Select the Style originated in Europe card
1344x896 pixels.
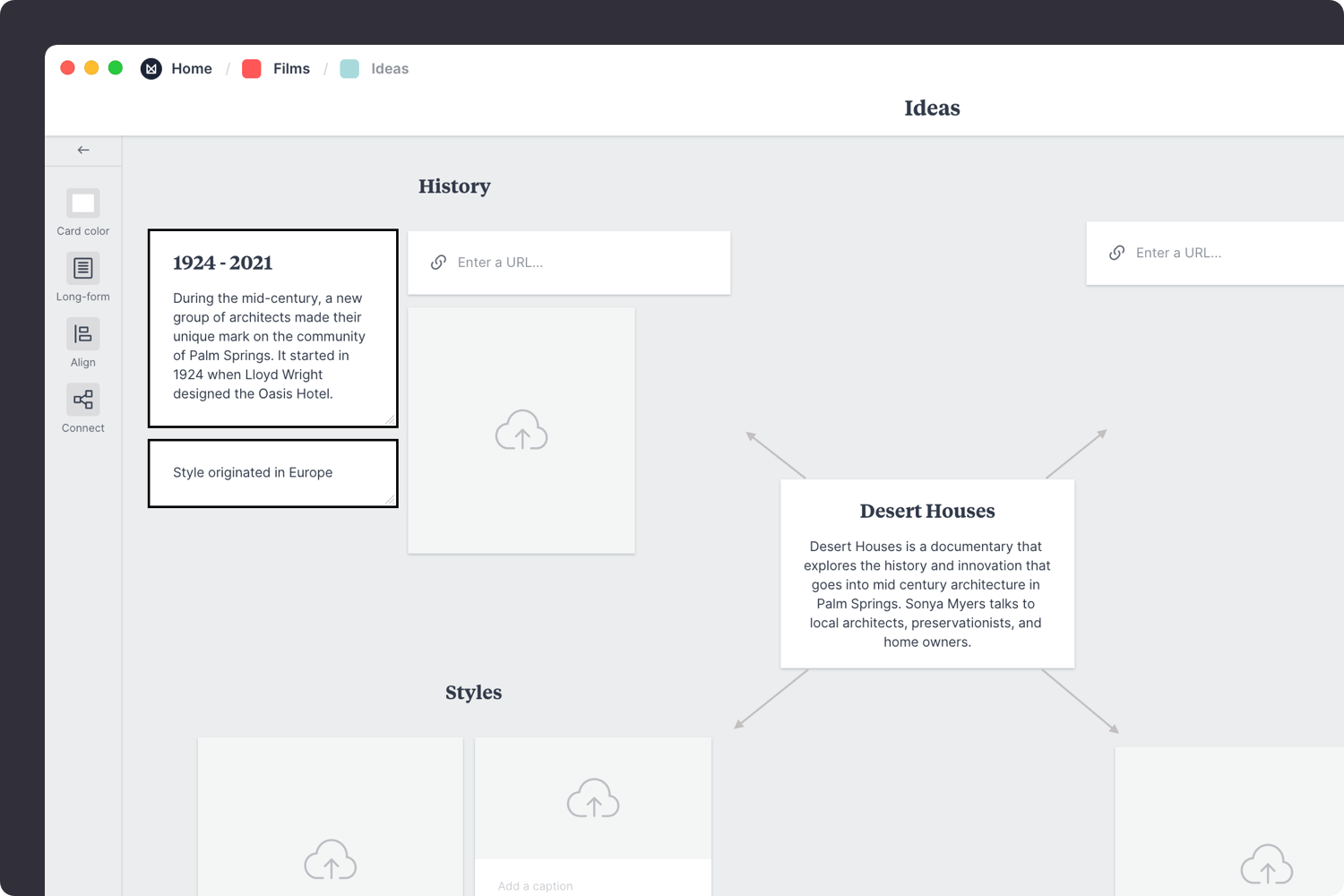[272, 473]
